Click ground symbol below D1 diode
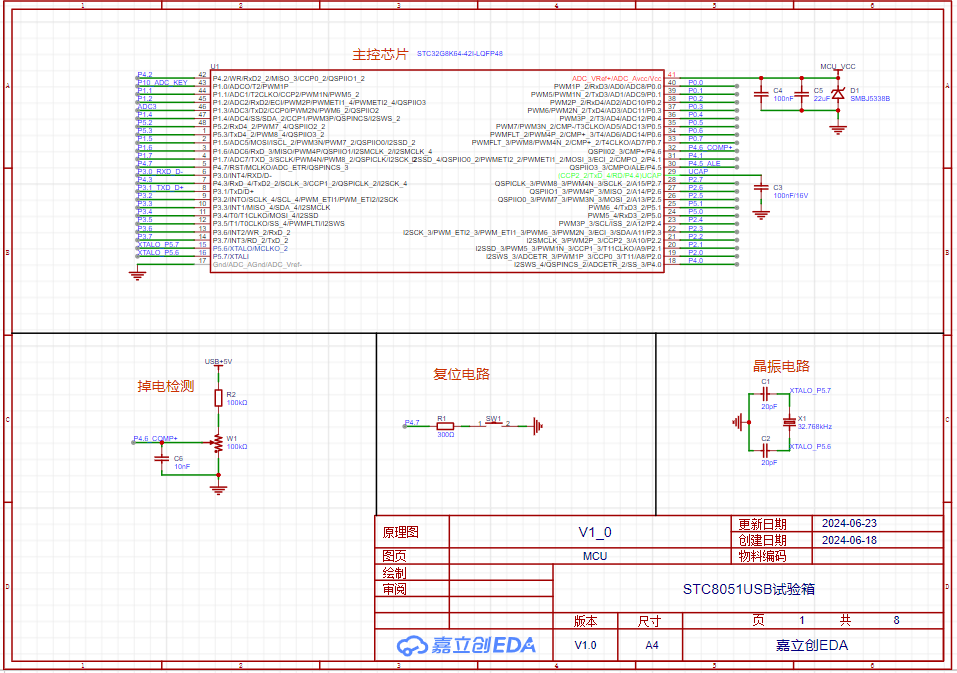Image resolution: width=957 pixels, height=673 pixels. [x=838, y=129]
